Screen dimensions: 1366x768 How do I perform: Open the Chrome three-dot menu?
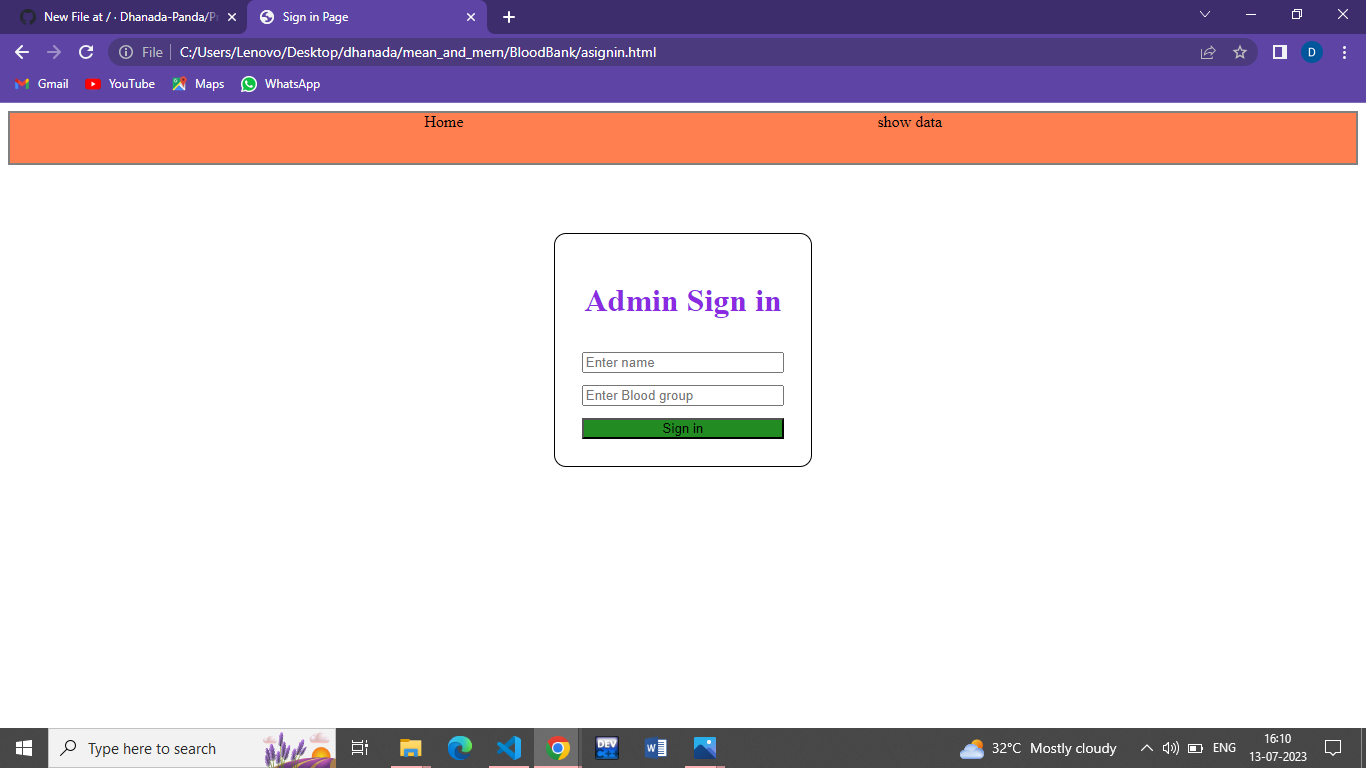(1344, 52)
